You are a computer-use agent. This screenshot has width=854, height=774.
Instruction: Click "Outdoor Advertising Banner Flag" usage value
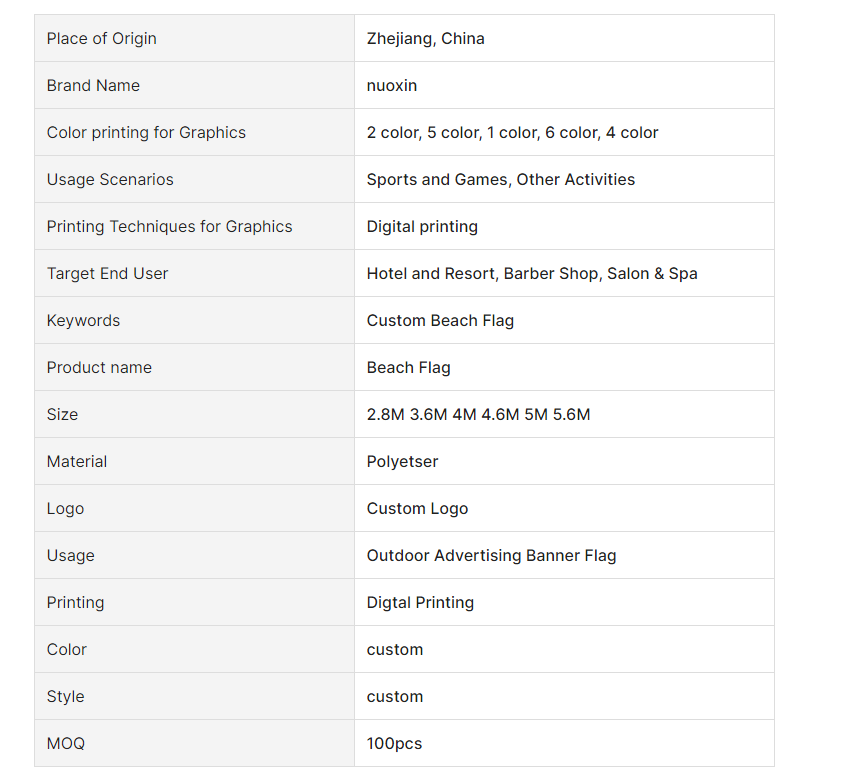pyautogui.click(x=491, y=556)
